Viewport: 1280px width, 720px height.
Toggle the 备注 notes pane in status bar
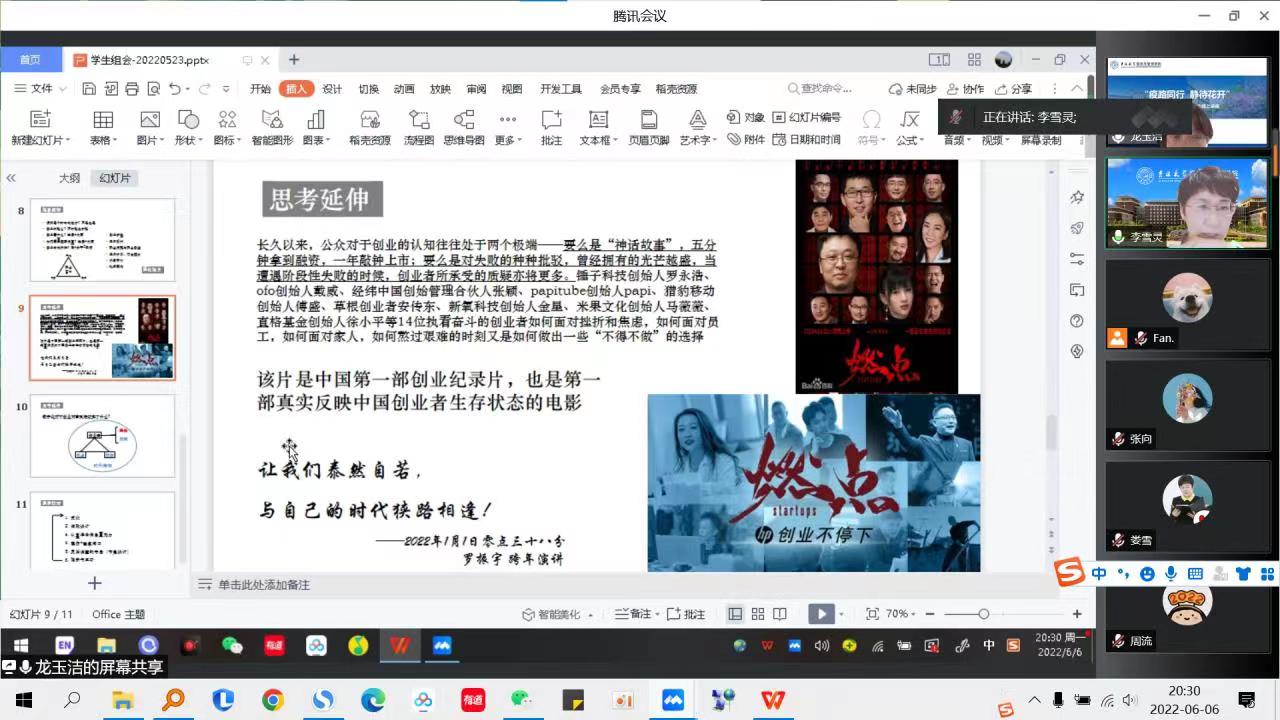633,614
